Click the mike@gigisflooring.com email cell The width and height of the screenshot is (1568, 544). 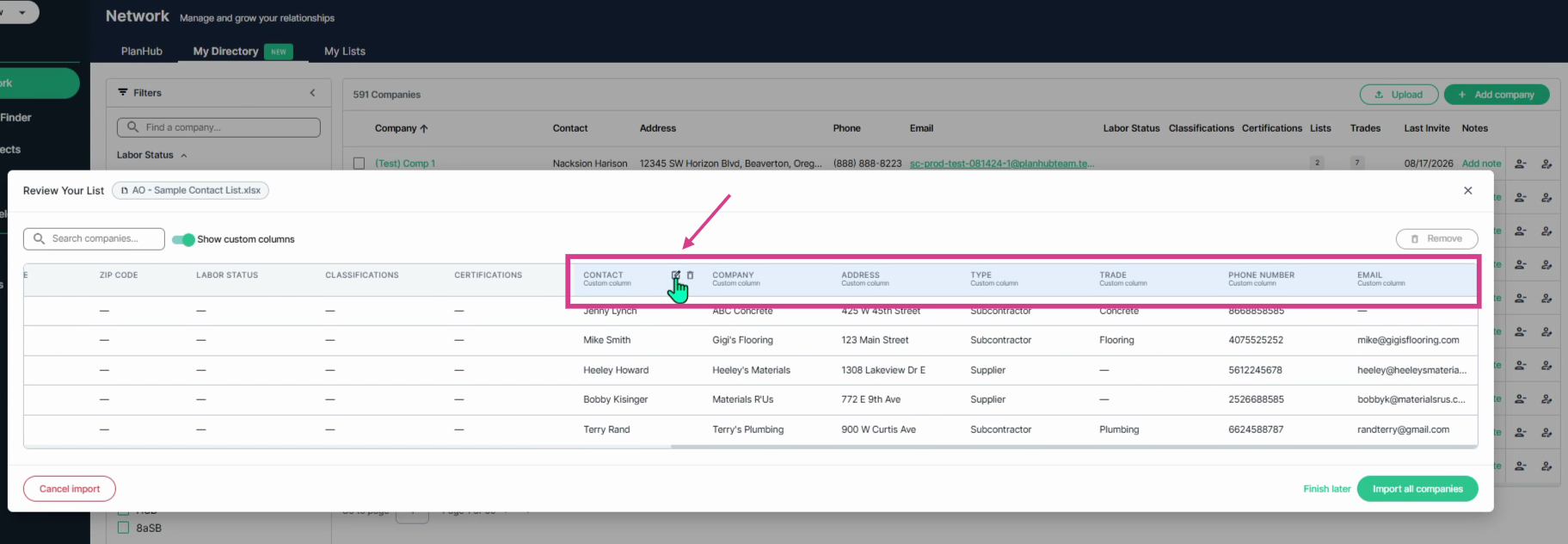[1408, 340]
